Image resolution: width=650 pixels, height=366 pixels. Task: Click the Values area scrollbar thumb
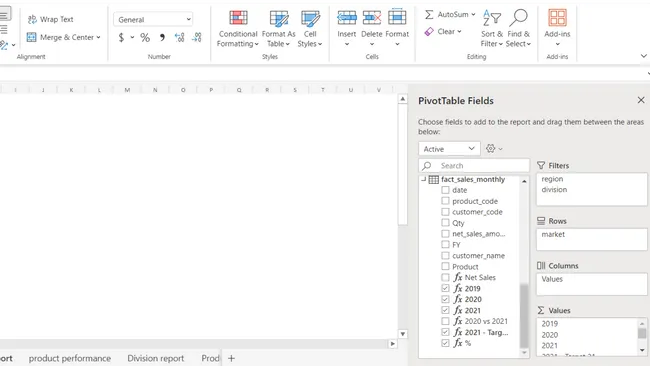coord(642,333)
